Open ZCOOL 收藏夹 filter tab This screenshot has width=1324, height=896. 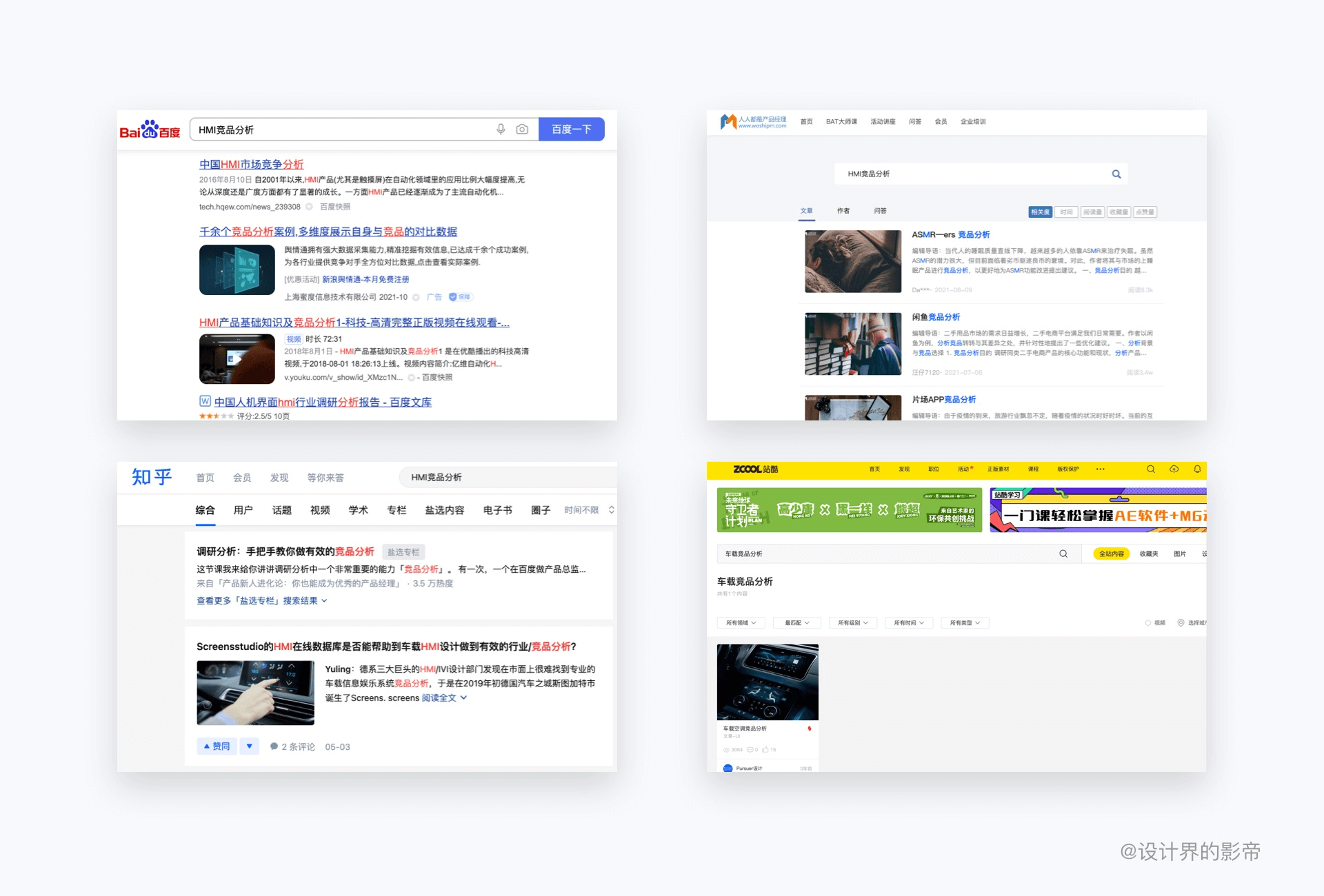(x=1149, y=554)
